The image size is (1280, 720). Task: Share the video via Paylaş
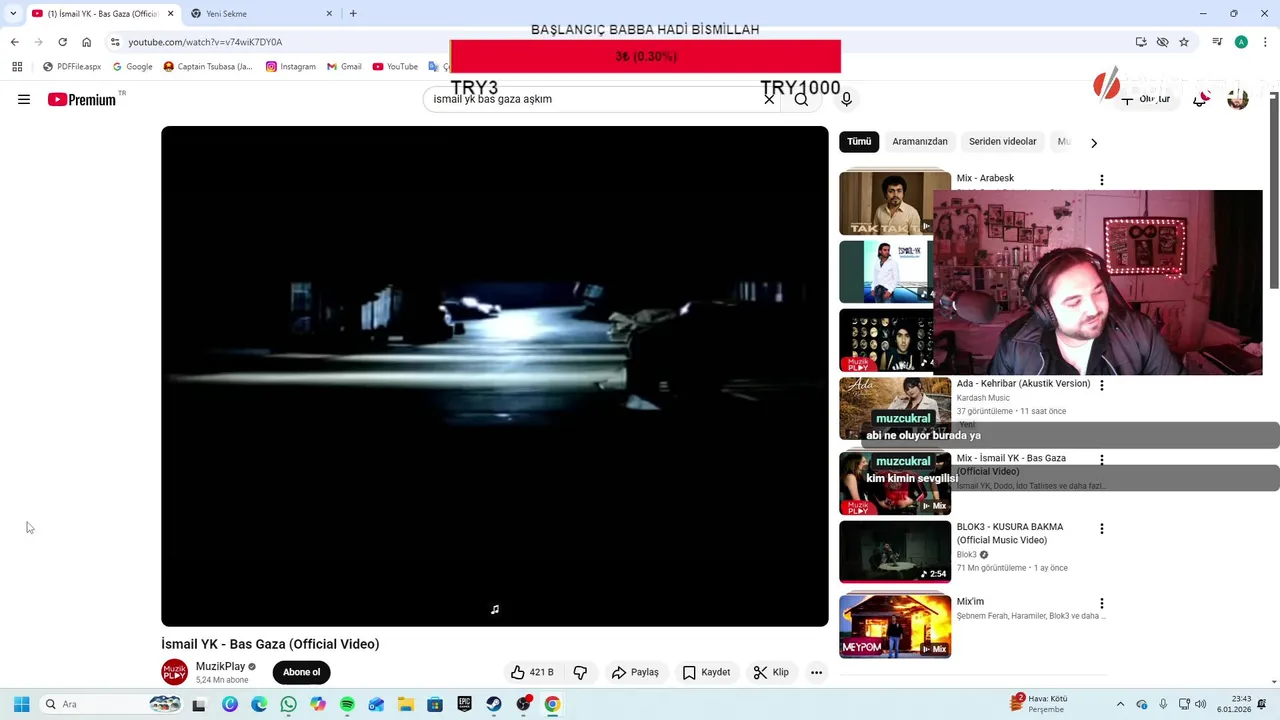point(635,672)
